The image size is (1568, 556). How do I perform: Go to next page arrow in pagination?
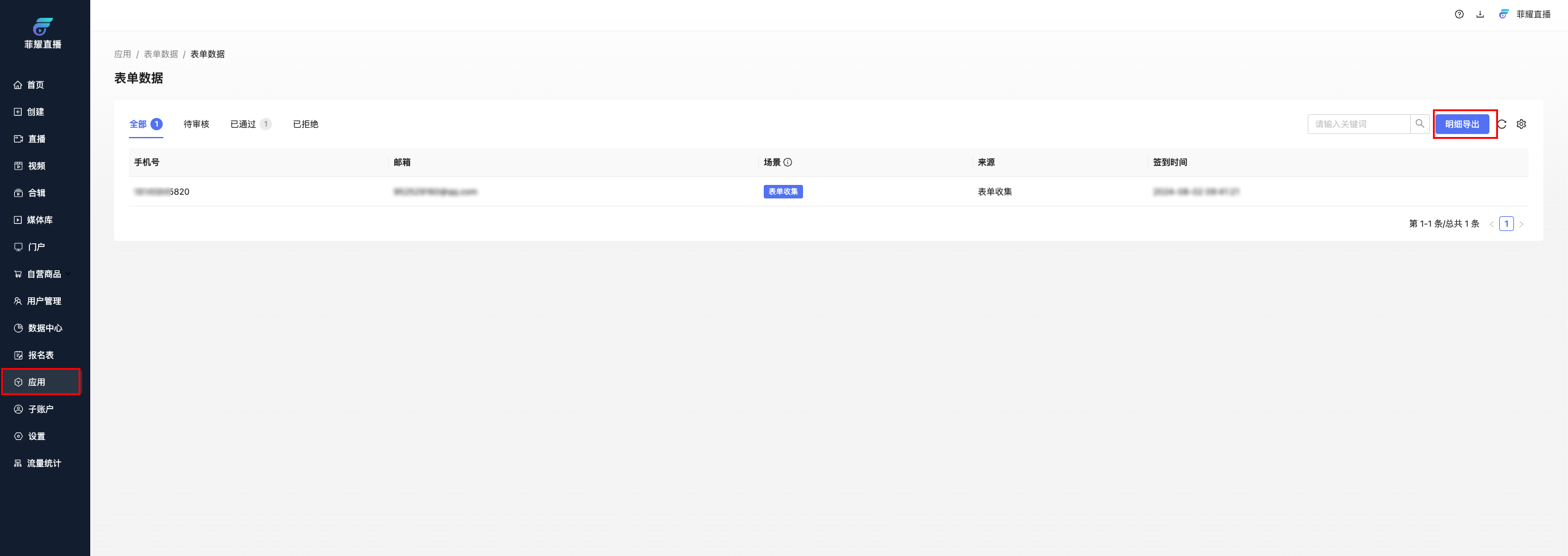coord(1521,224)
